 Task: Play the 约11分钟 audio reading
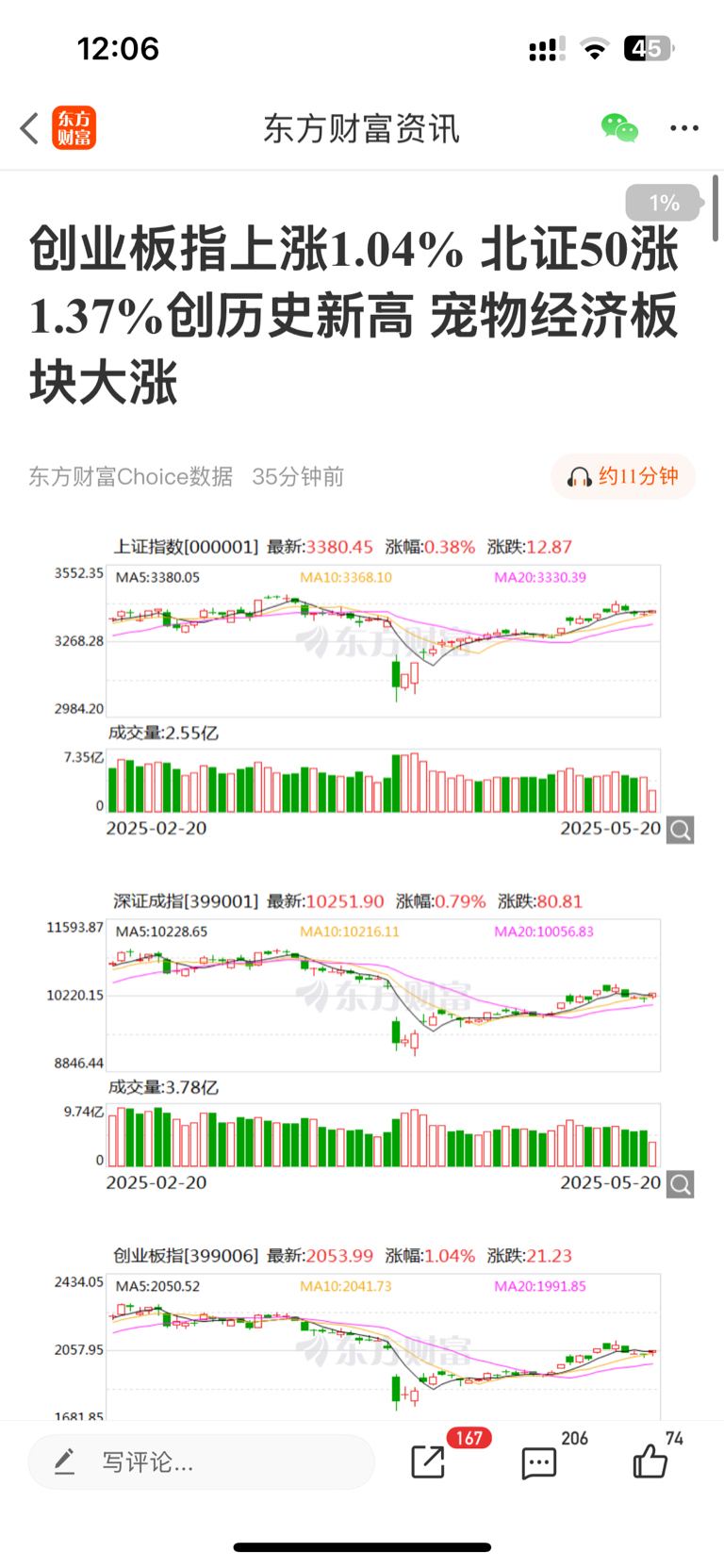(x=623, y=476)
